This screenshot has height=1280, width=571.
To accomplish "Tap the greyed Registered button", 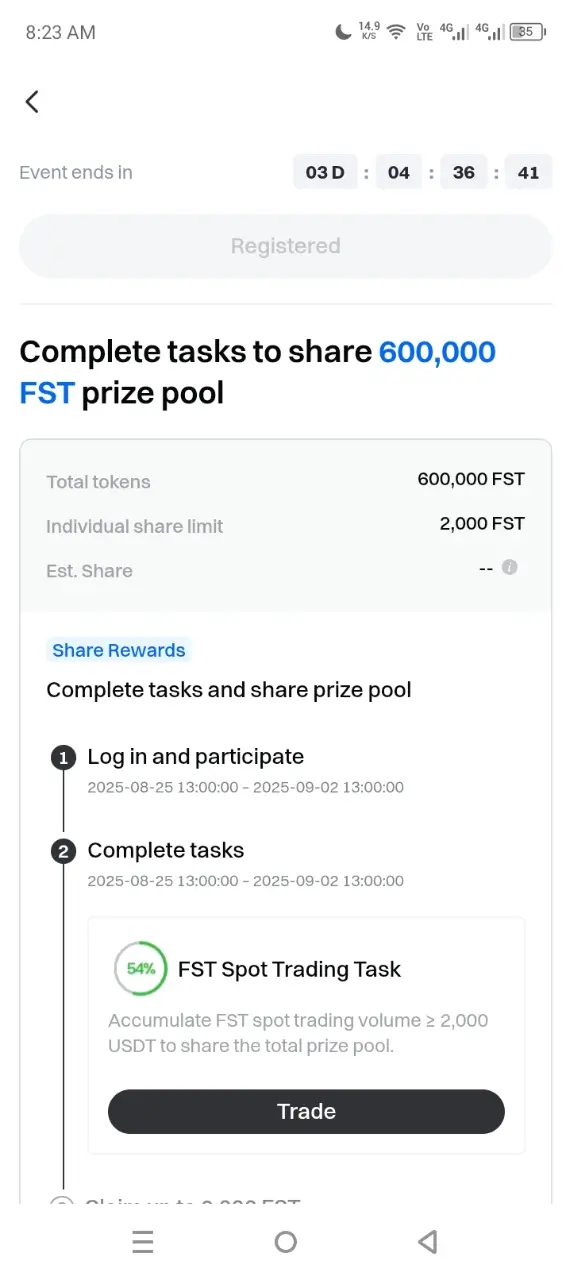I will (x=286, y=246).
